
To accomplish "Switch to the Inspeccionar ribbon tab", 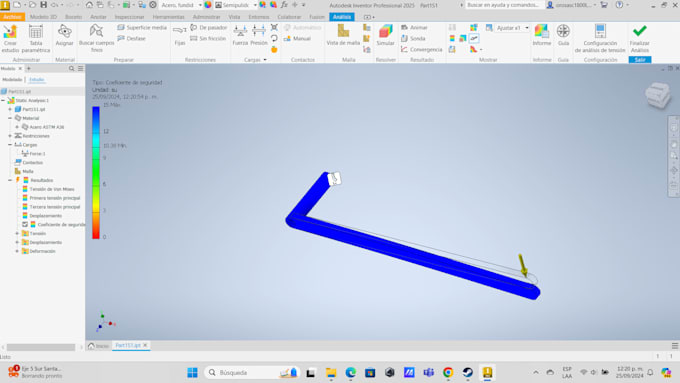I will [x=129, y=17].
